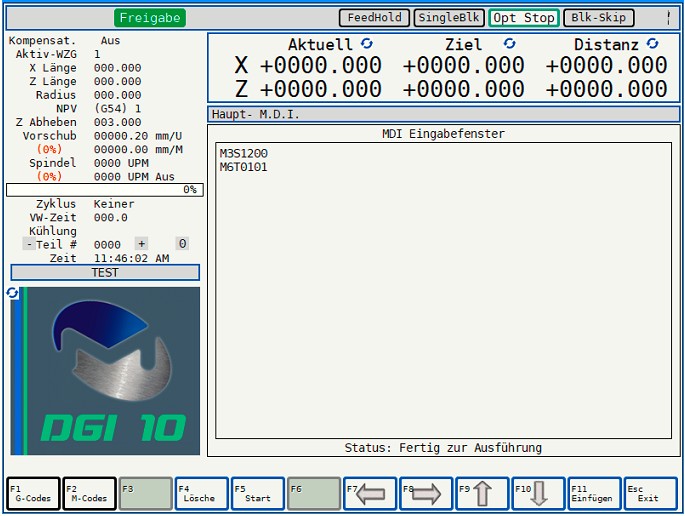Toggle SingleBlk mode
685x516 pixels.
coord(449,18)
